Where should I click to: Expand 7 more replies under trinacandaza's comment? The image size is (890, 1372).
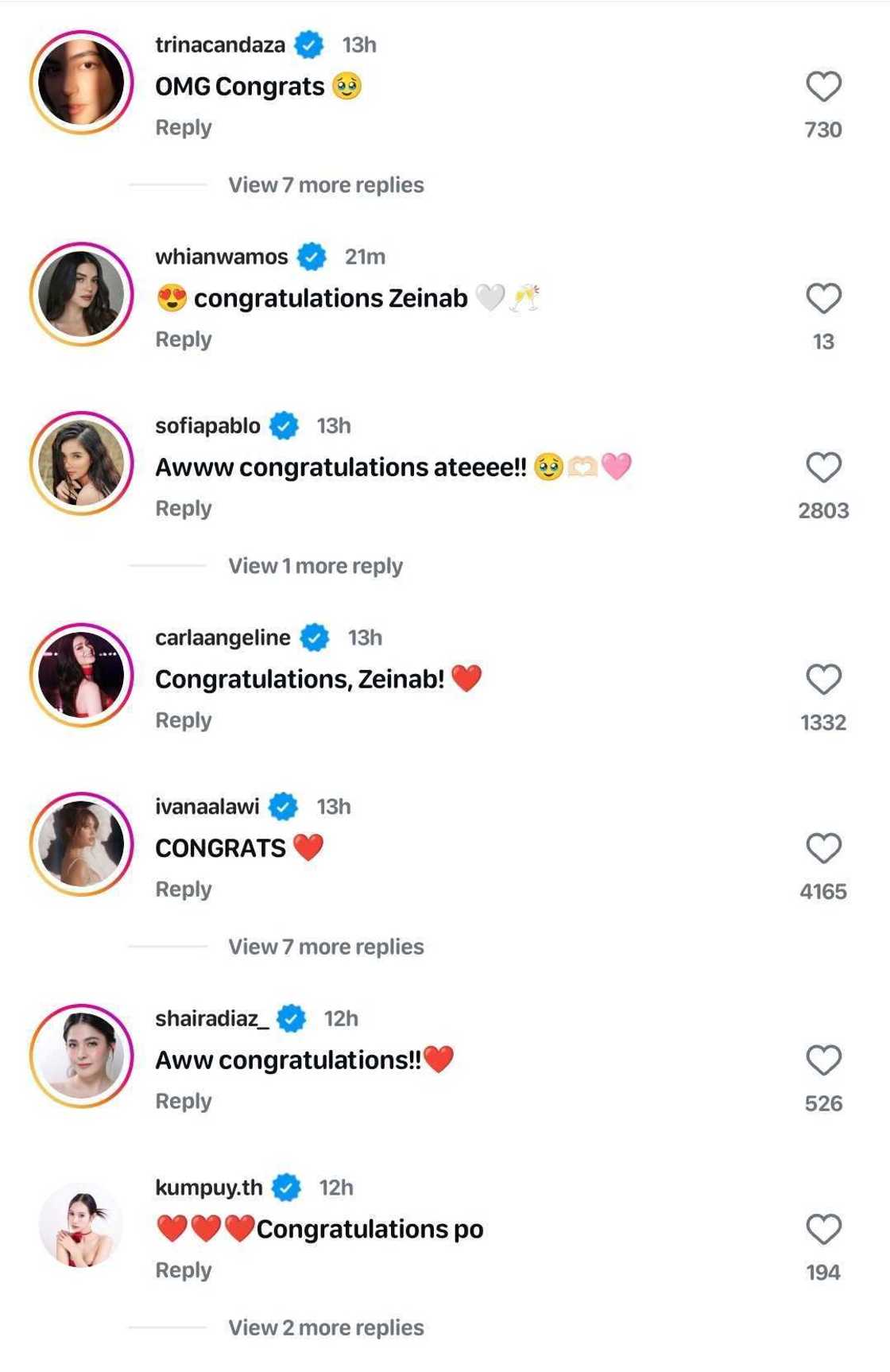click(x=324, y=184)
